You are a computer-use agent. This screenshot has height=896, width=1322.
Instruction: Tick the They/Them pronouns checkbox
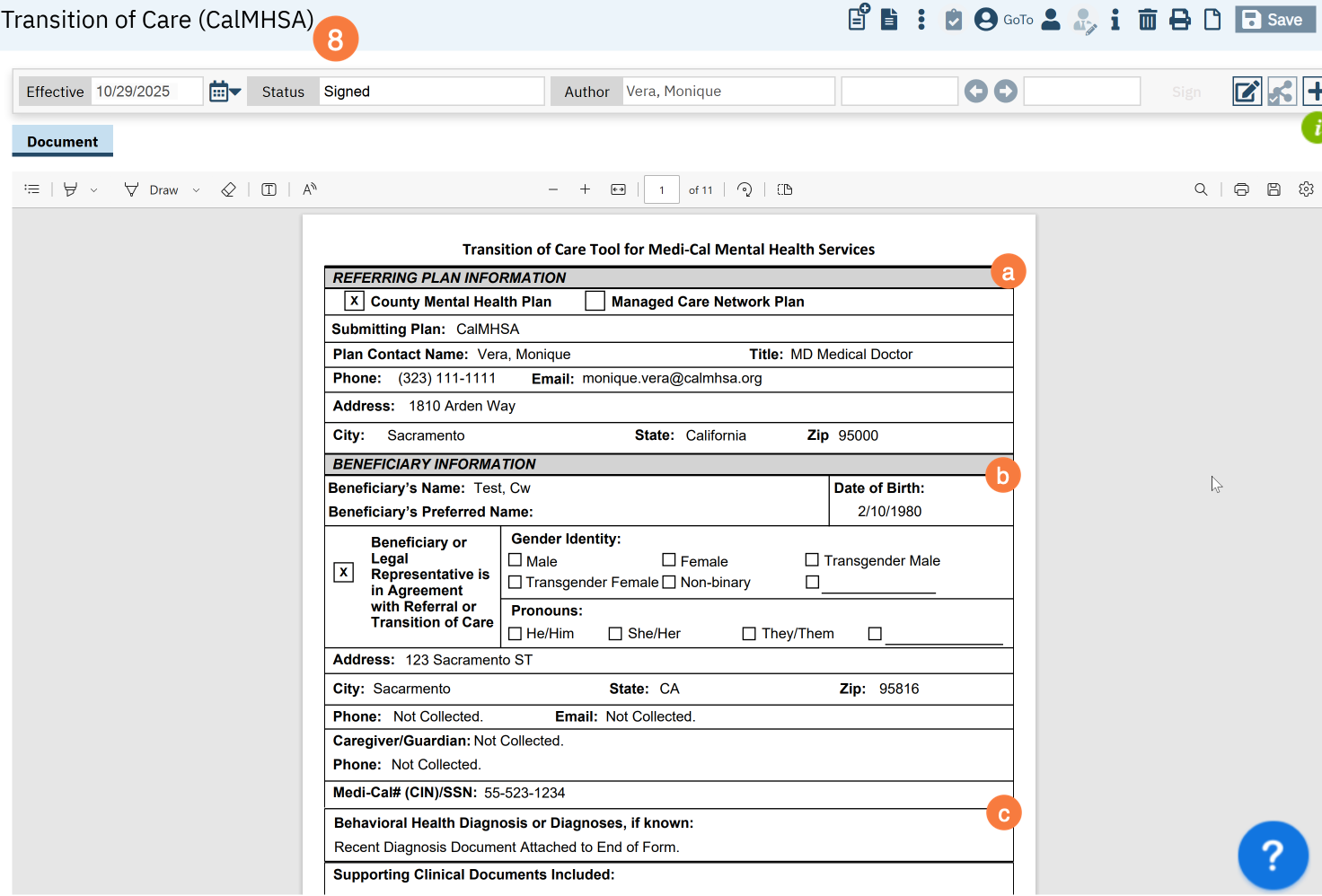pyautogui.click(x=749, y=634)
